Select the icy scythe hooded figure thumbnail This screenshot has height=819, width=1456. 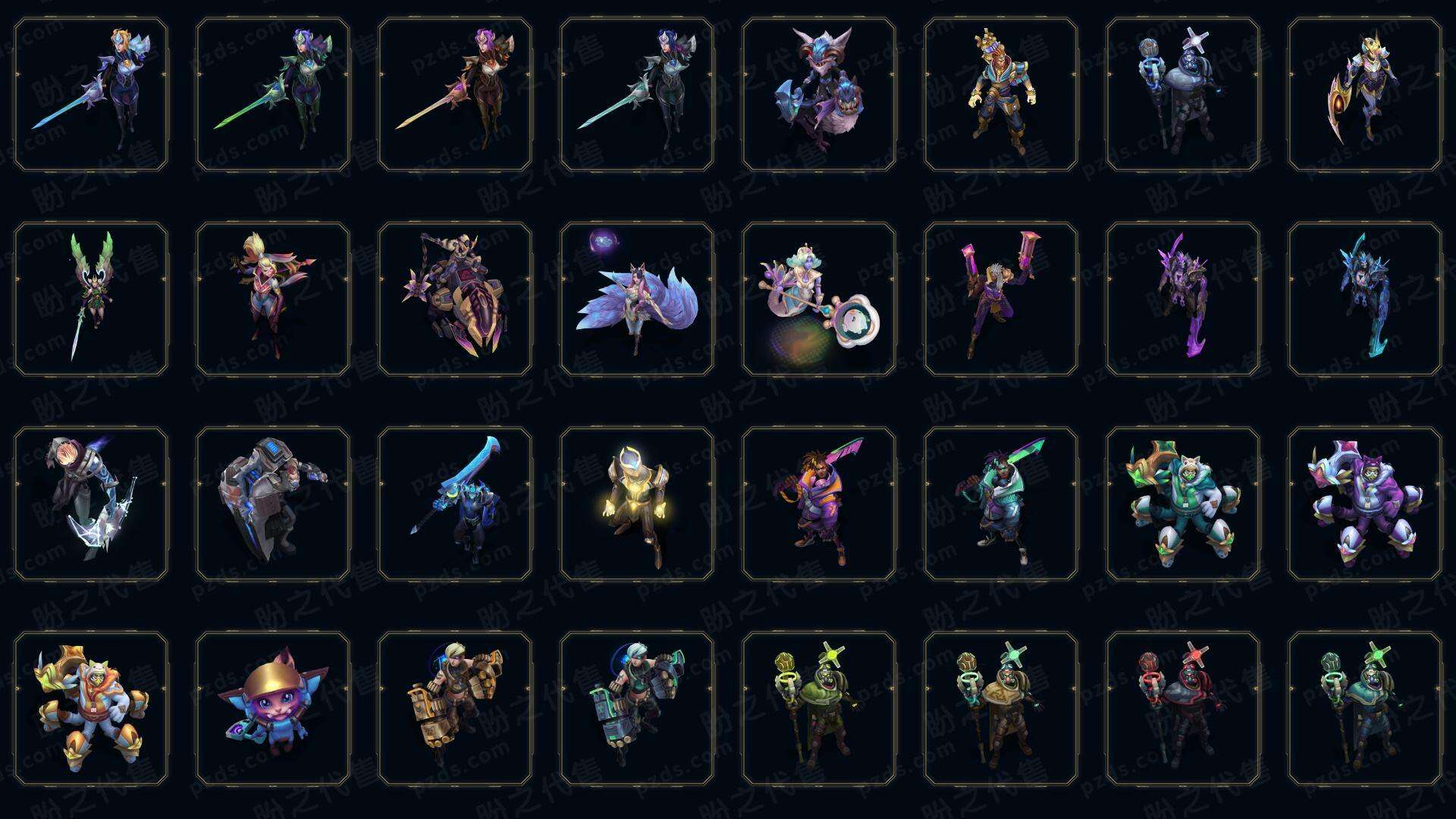pyautogui.click(x=91, y=504)
